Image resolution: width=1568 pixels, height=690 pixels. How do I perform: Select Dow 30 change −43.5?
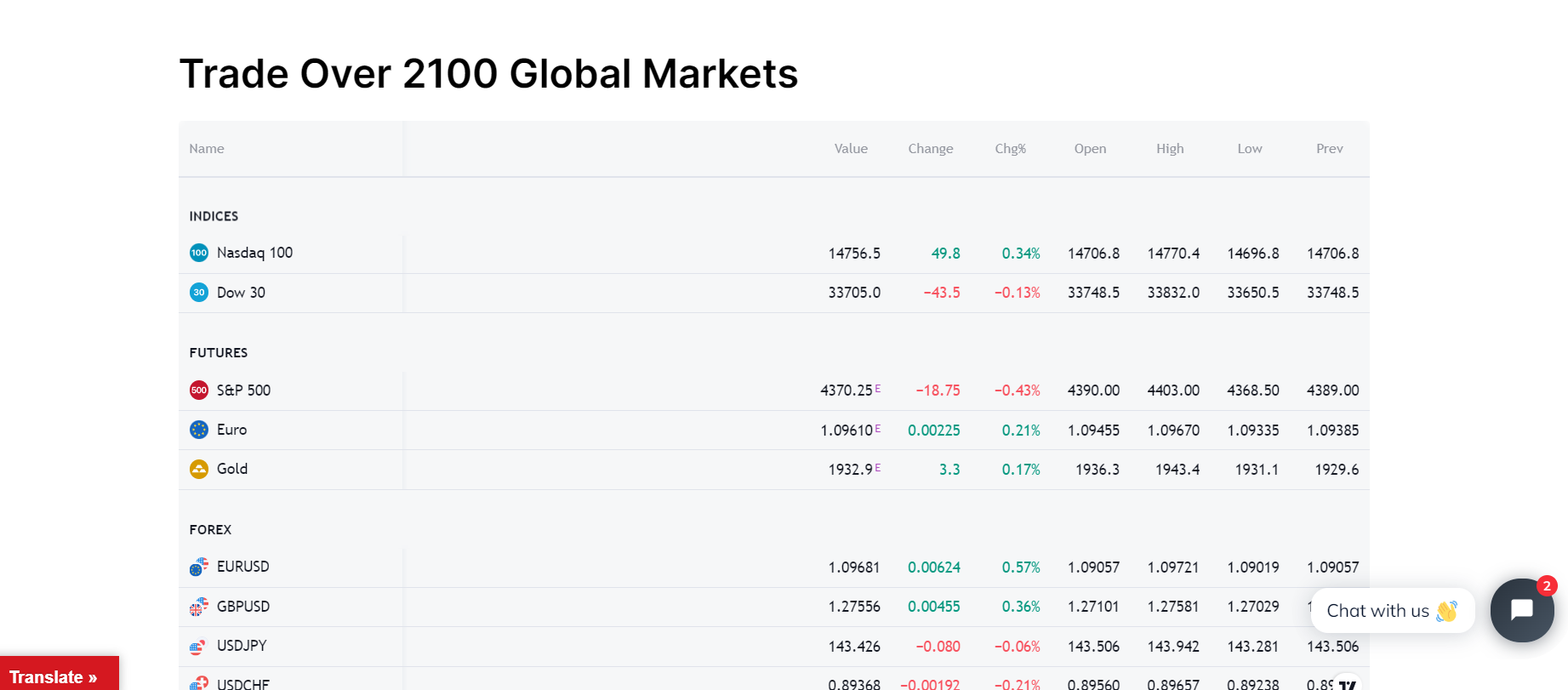[942, 293]
